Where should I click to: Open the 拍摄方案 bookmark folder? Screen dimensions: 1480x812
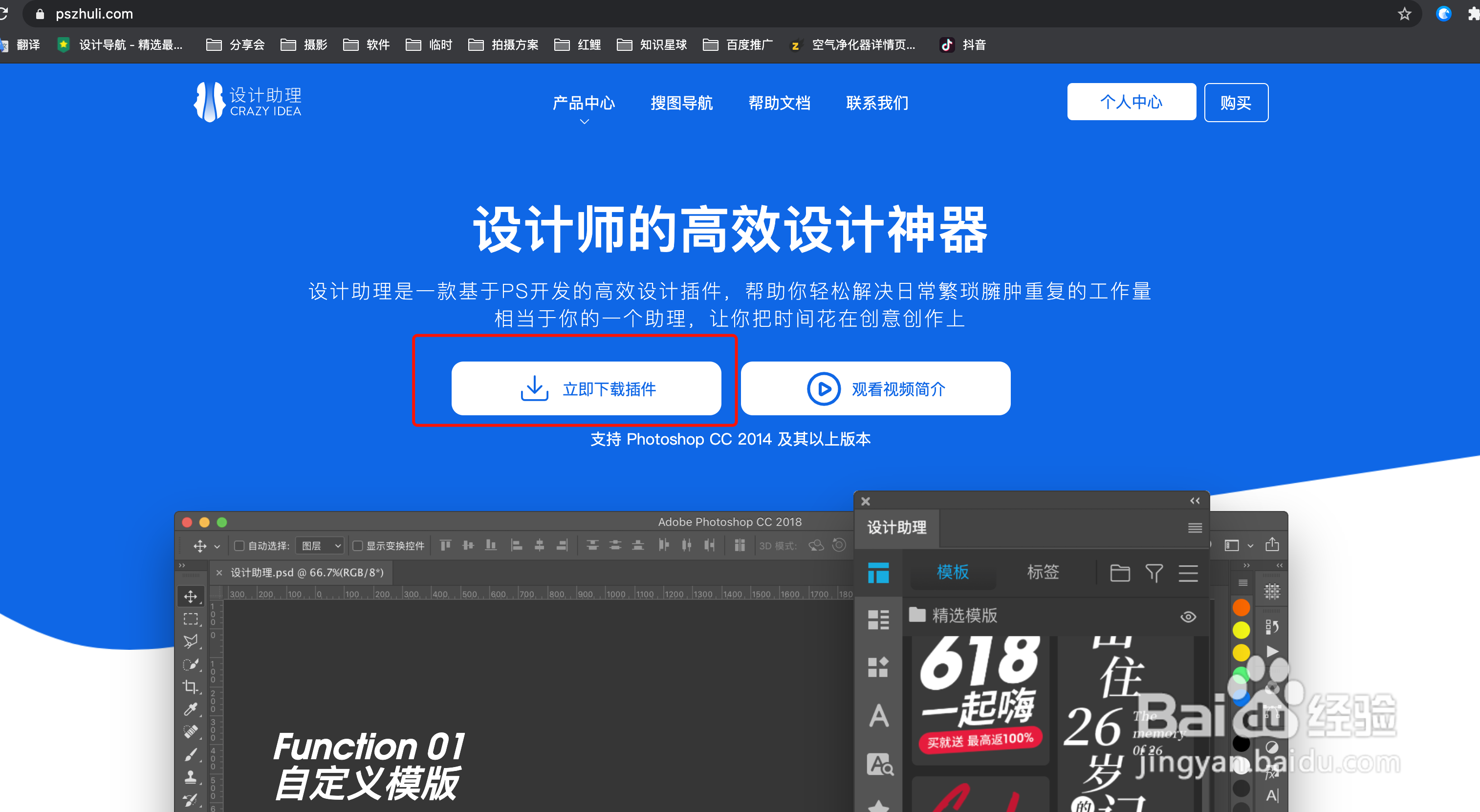(503, 44)
